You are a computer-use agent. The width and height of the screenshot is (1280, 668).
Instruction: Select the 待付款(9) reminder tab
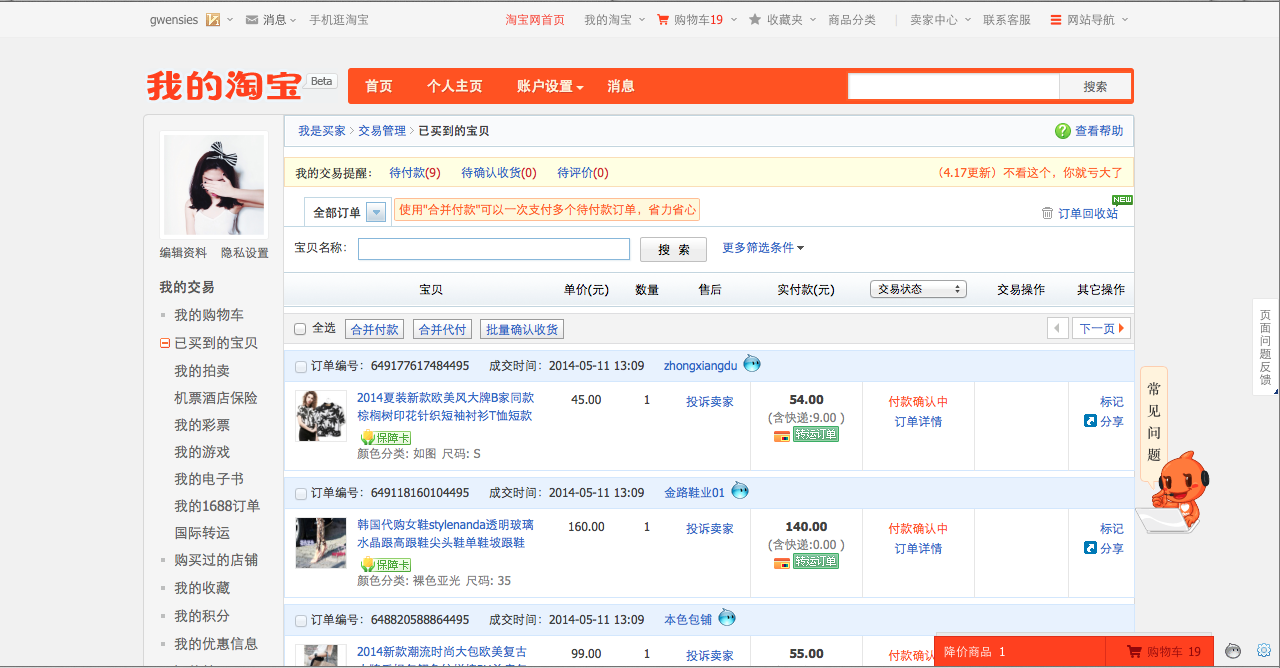click(x=415, y=173)
